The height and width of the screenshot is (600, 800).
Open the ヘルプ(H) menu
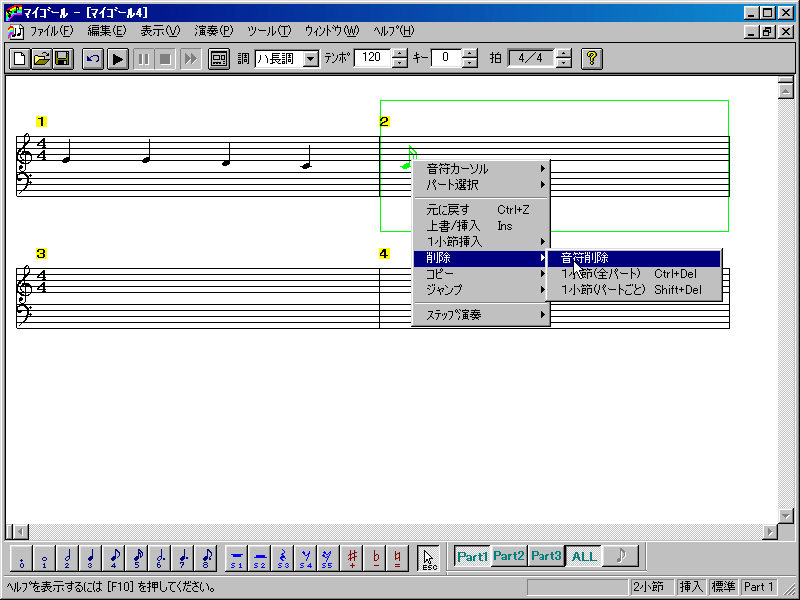(x=393, y=31)
